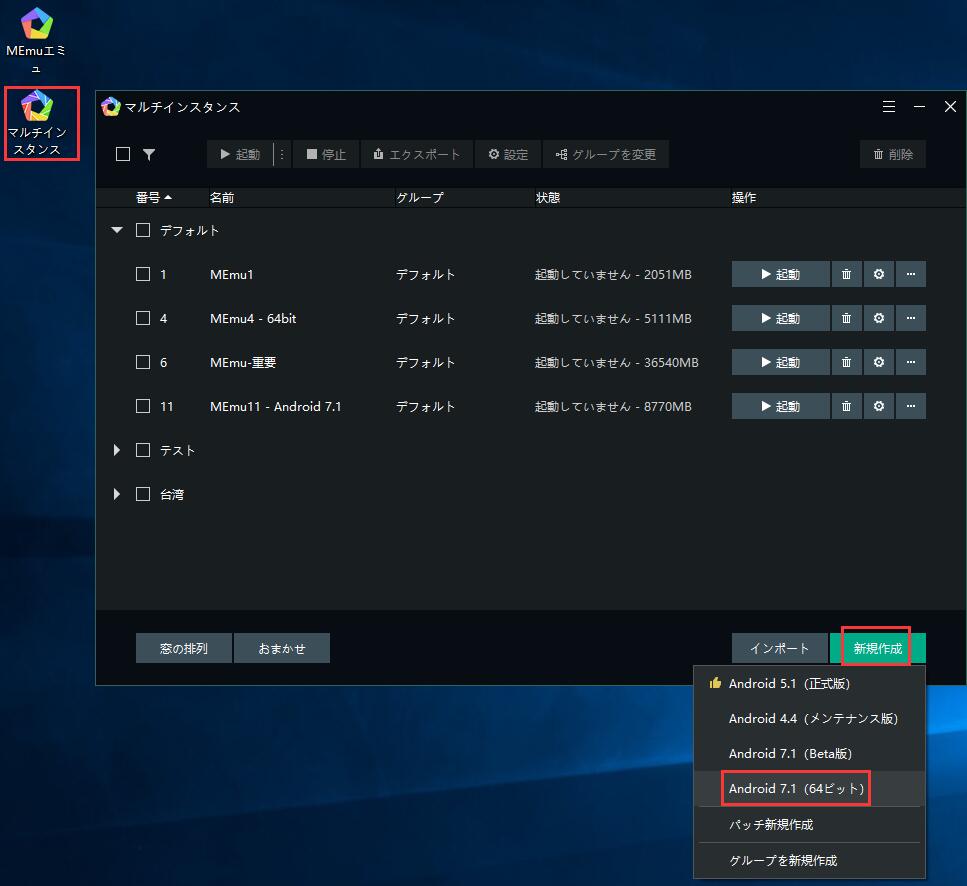Click the エクスポート toolbar icon

coord(416,154)
